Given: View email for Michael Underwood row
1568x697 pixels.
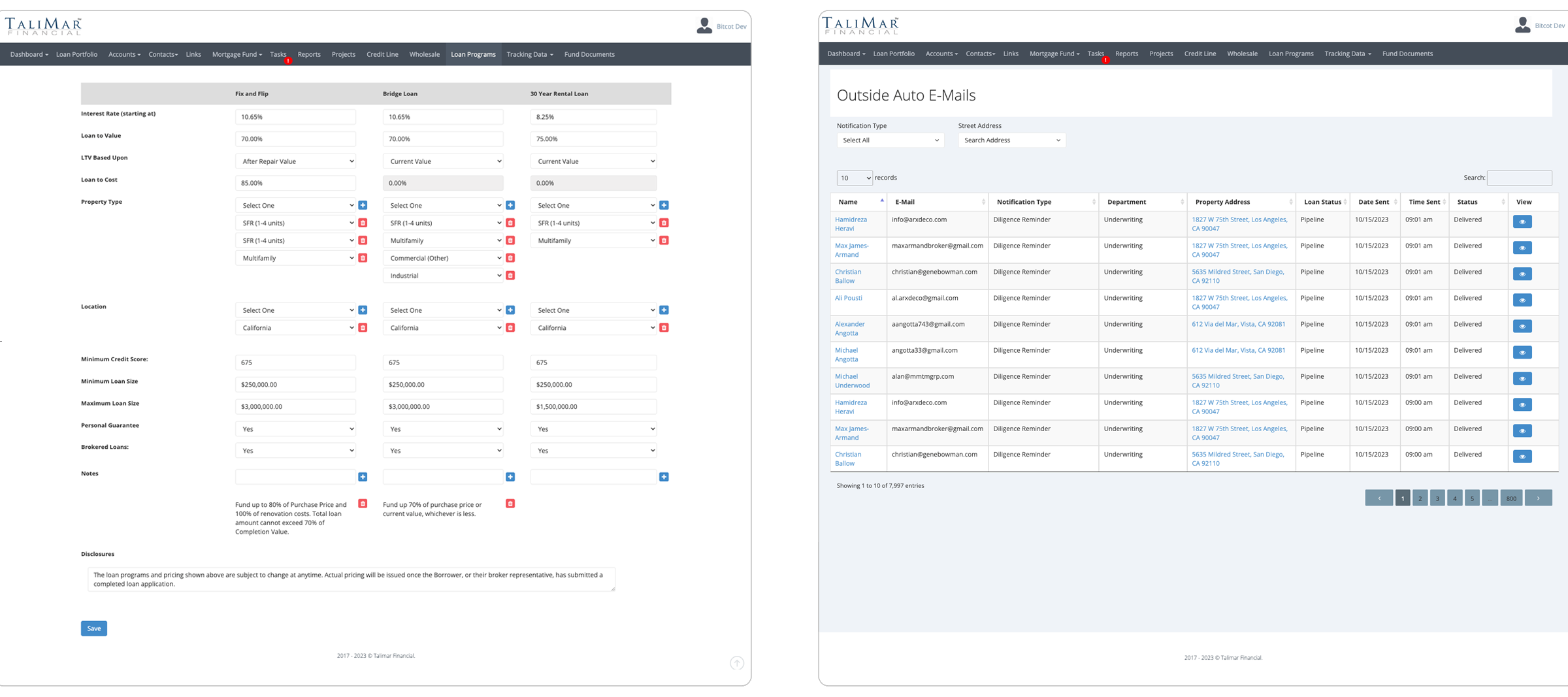Looking at the screenshot, I should point(1522,379).
